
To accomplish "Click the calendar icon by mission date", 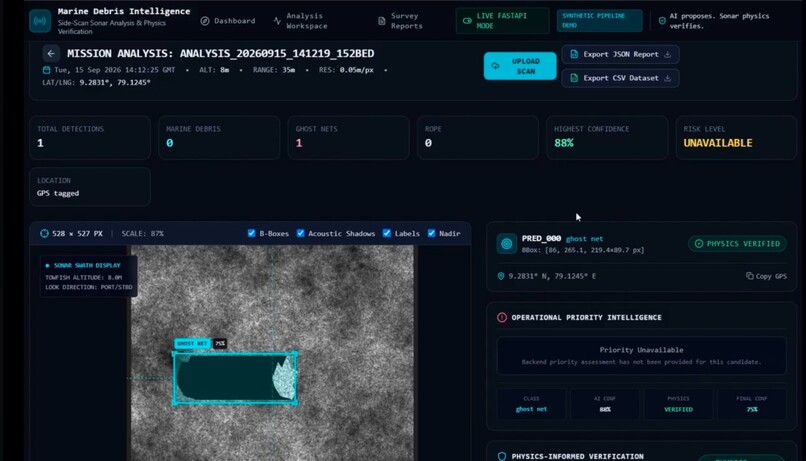I will (46, 70).
